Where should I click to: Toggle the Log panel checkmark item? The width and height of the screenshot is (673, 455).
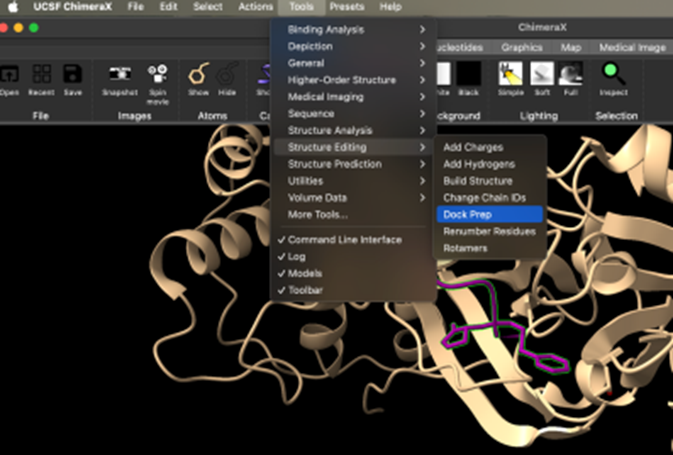354,256
